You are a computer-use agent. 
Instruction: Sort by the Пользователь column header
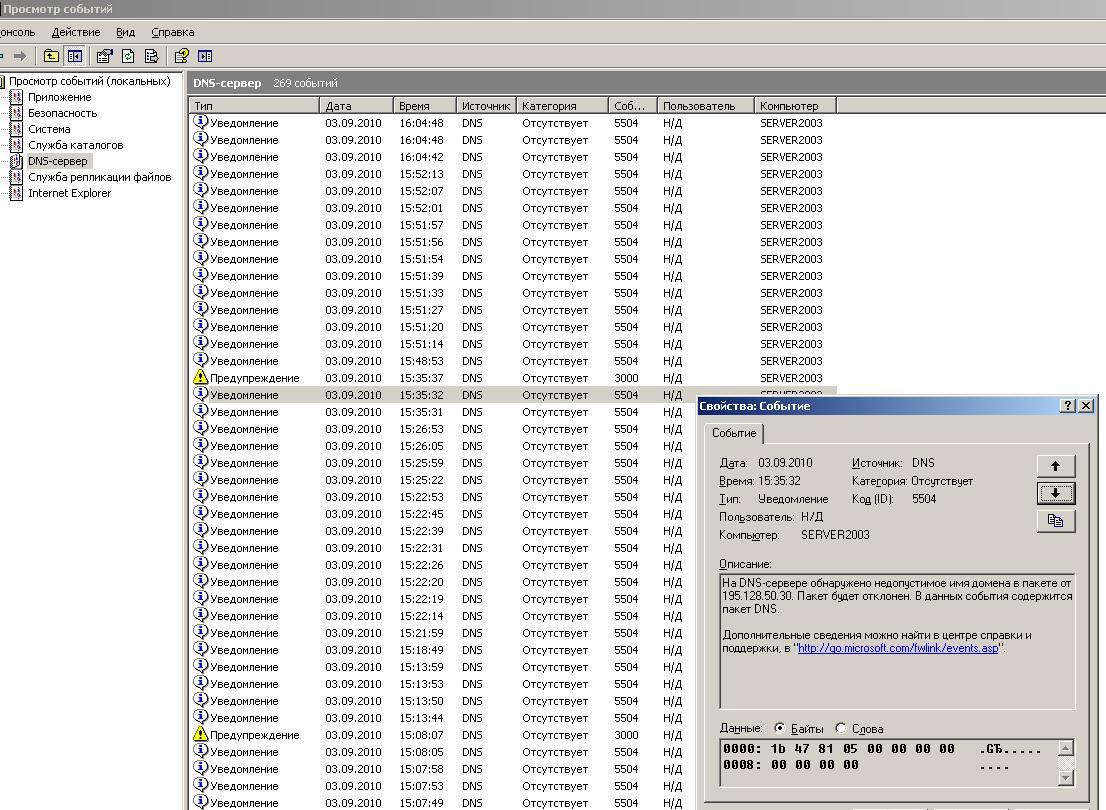705,106
